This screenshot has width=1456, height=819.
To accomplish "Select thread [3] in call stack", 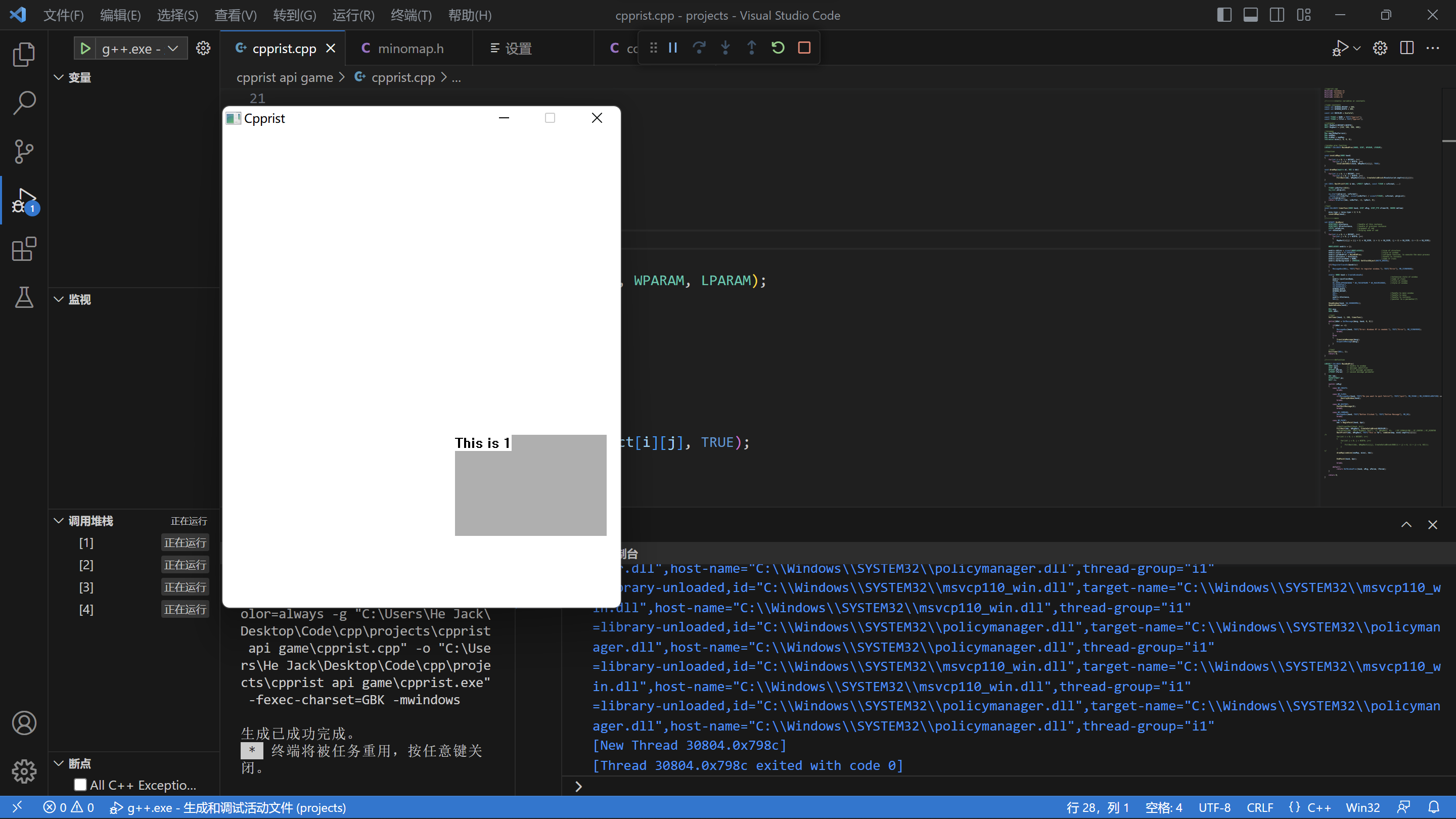I will 134,586.
